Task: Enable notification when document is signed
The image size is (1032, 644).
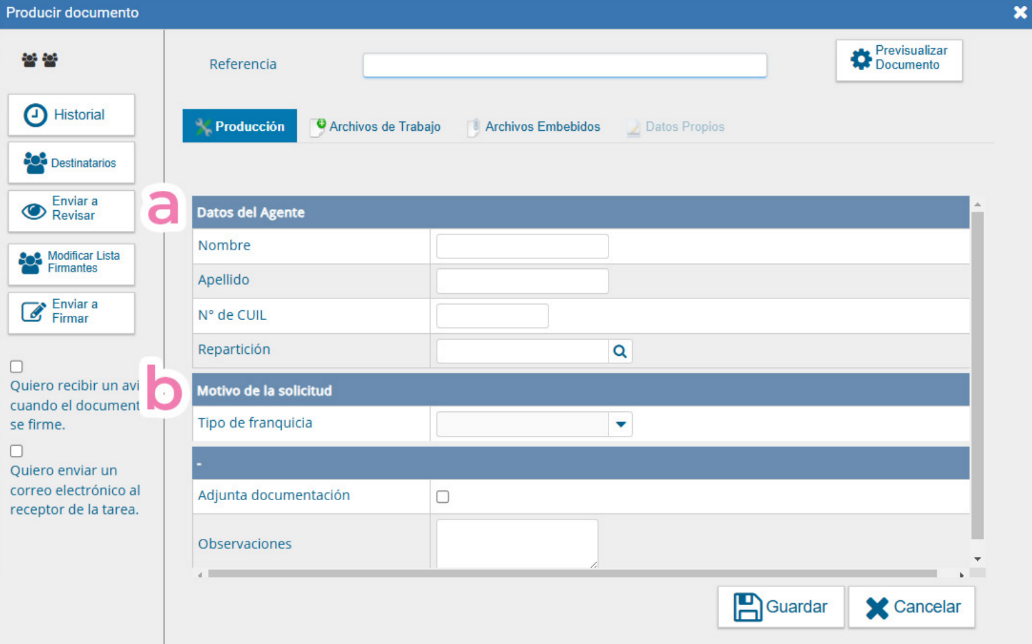Action: click(16, 367)
